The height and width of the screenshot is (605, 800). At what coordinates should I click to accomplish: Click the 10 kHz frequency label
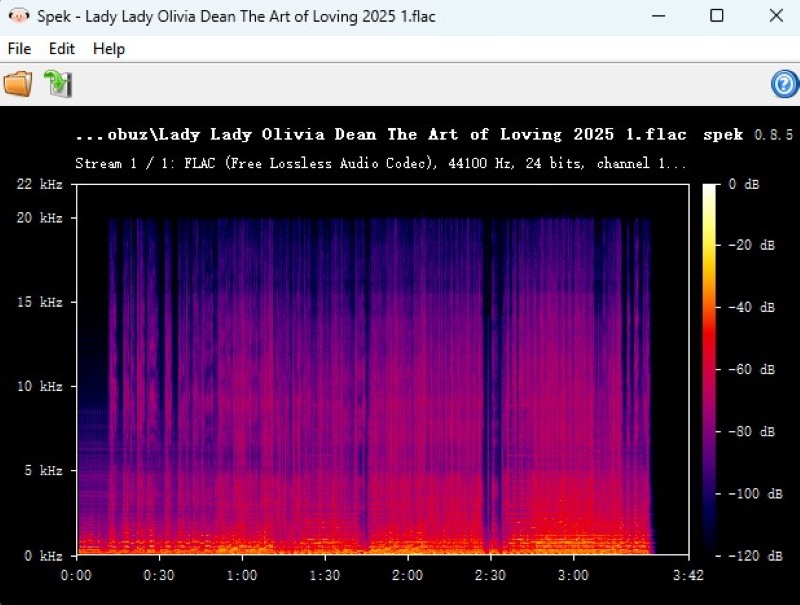click(x=40, y=386)
